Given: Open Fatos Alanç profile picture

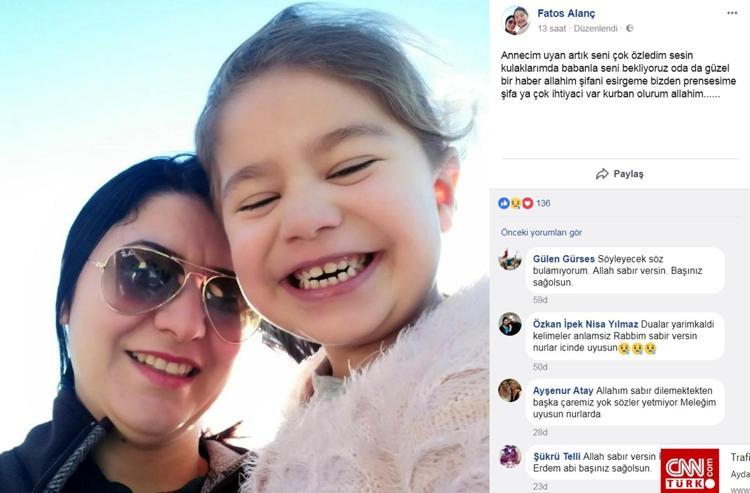Looking at the screenshot, I should point(516,20).
